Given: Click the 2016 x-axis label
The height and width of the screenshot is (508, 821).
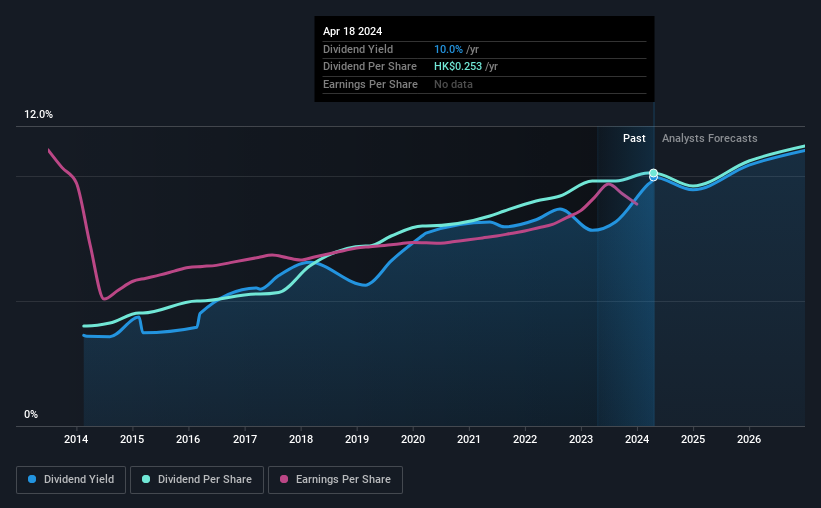Looking at the screenshot, I should pos(188,439).
